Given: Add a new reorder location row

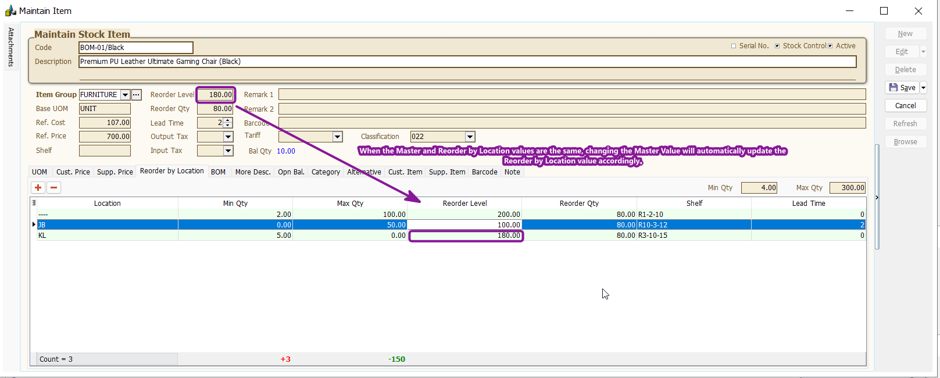Looking at the screenshot, I should point(38,188).
